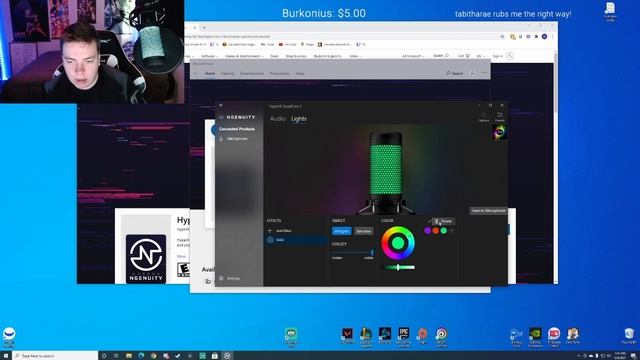Open the Deals tab in Microsoft Store

300,73
